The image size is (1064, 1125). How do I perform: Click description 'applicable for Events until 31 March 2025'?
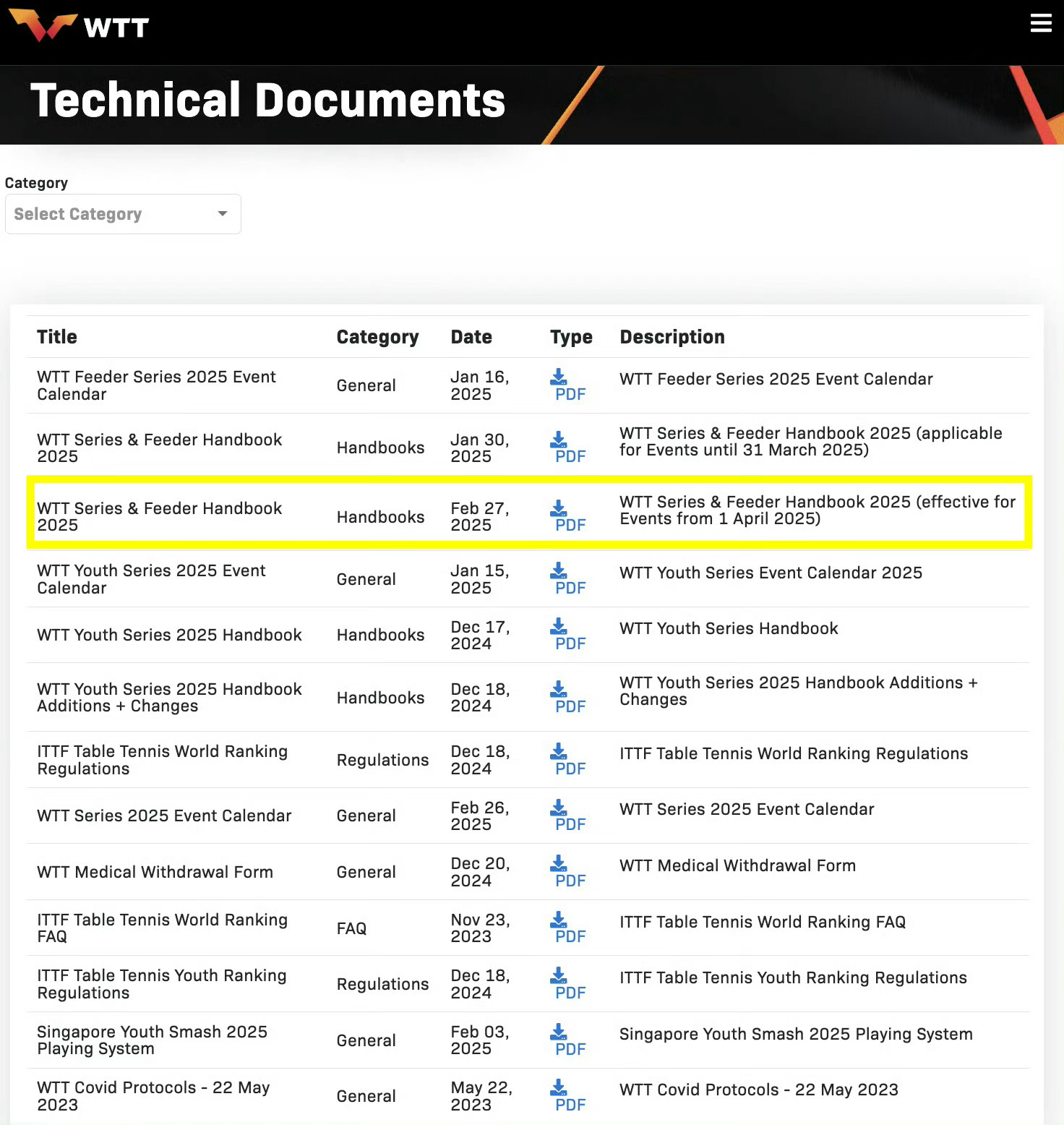tap(811, 441)
